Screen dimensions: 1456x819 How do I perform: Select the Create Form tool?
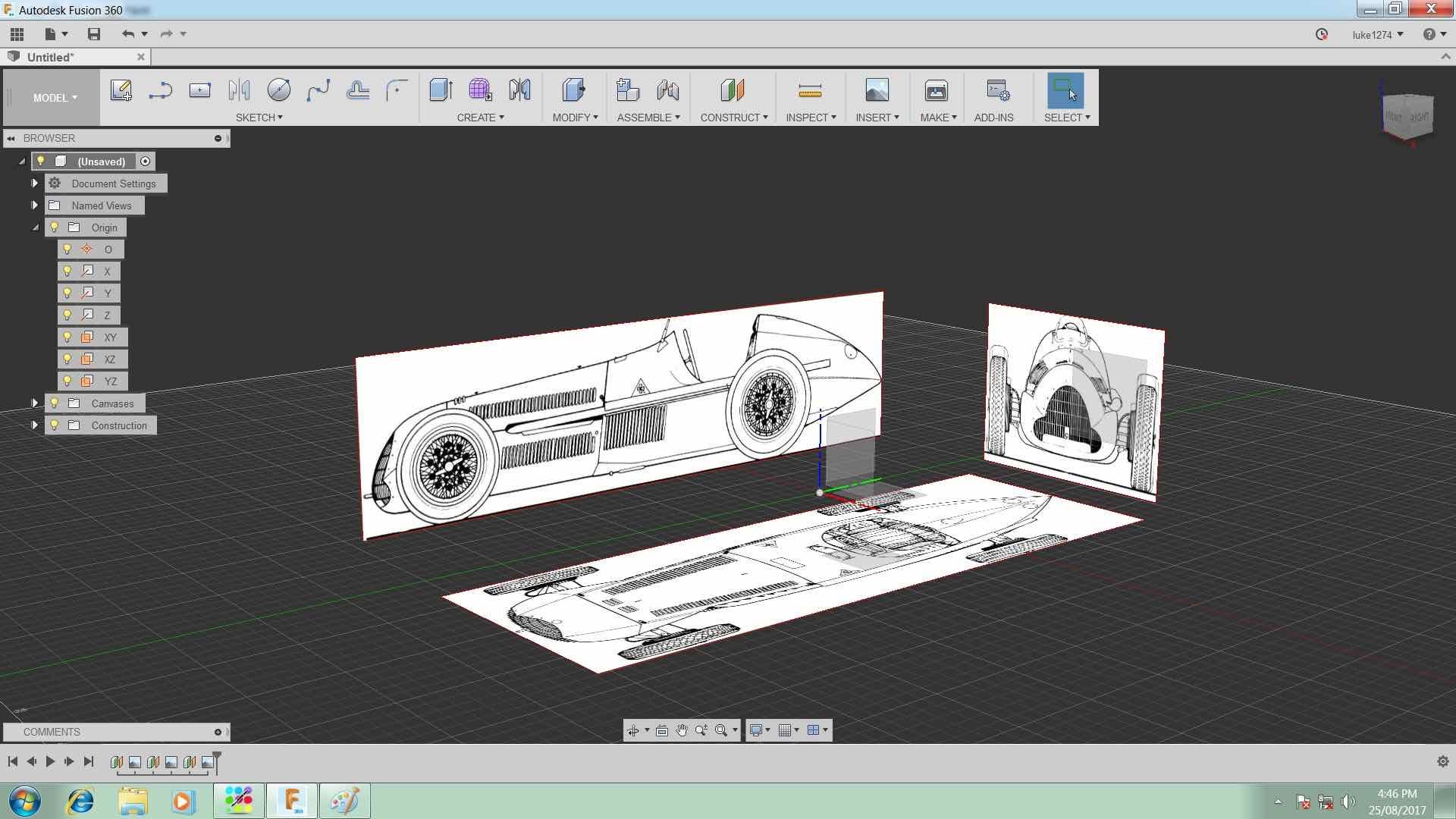coord(480,90)
